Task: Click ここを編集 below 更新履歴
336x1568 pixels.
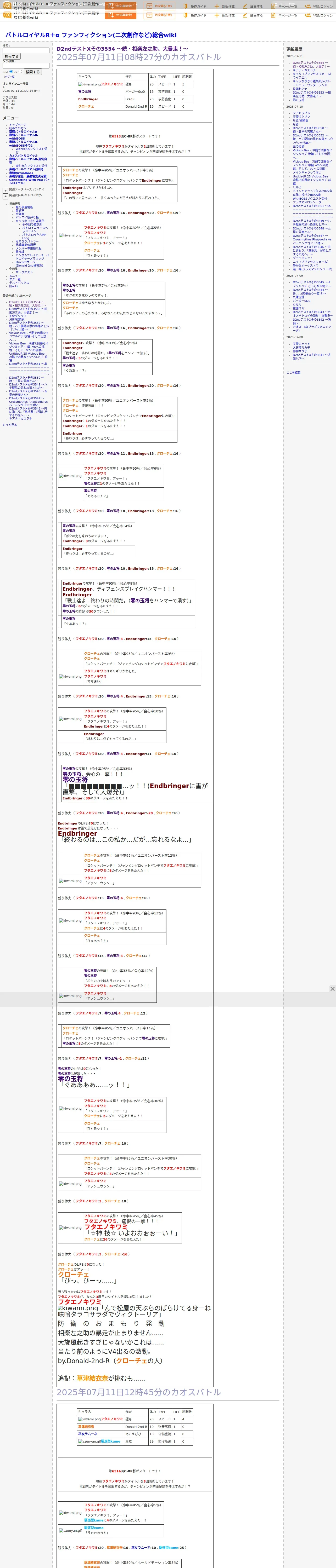Action: 293,372
